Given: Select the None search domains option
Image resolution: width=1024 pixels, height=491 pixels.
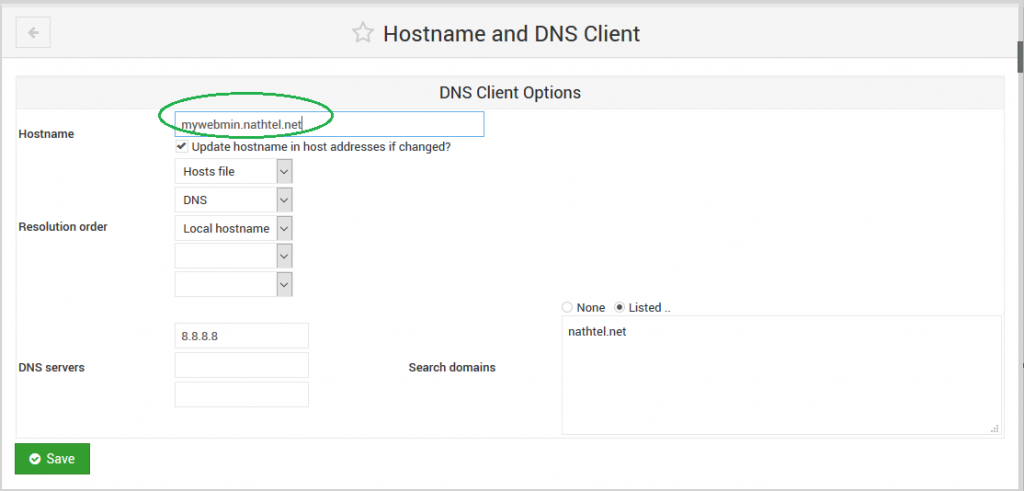Looking at the screenshot, I should pyautogui.click(x=568, y=308).
